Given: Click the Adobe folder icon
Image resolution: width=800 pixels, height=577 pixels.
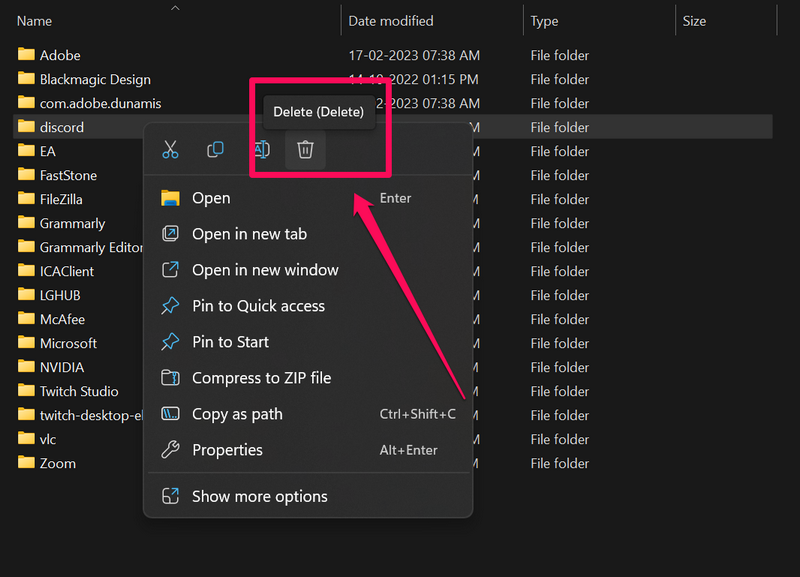Looking at the screenshot, I should (x=27, y=55).
